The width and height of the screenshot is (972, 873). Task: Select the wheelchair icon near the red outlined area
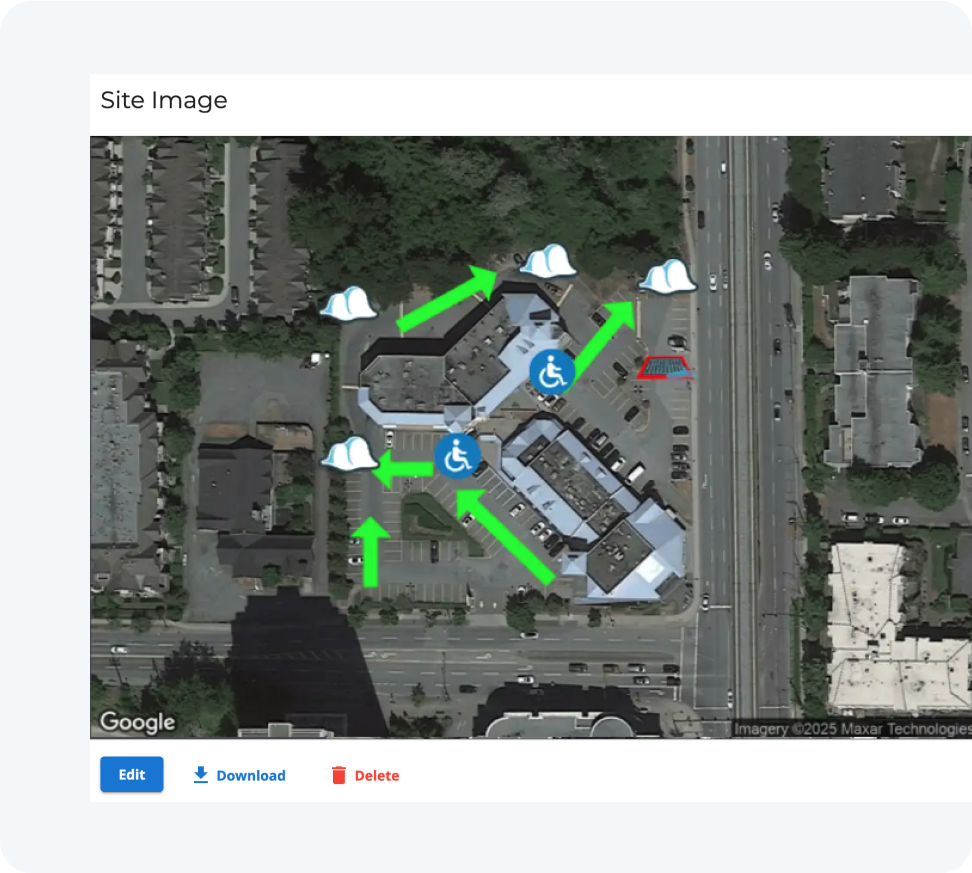[x=552, y=372]
